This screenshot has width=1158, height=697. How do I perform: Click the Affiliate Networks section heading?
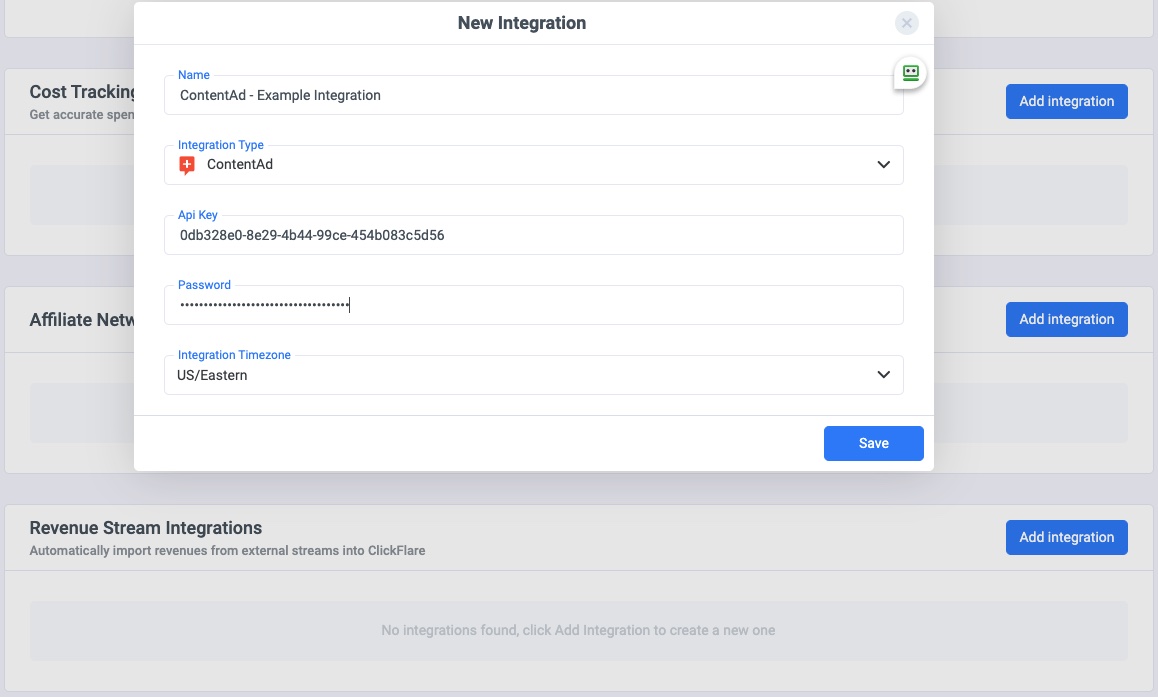[x=82, y=320]
